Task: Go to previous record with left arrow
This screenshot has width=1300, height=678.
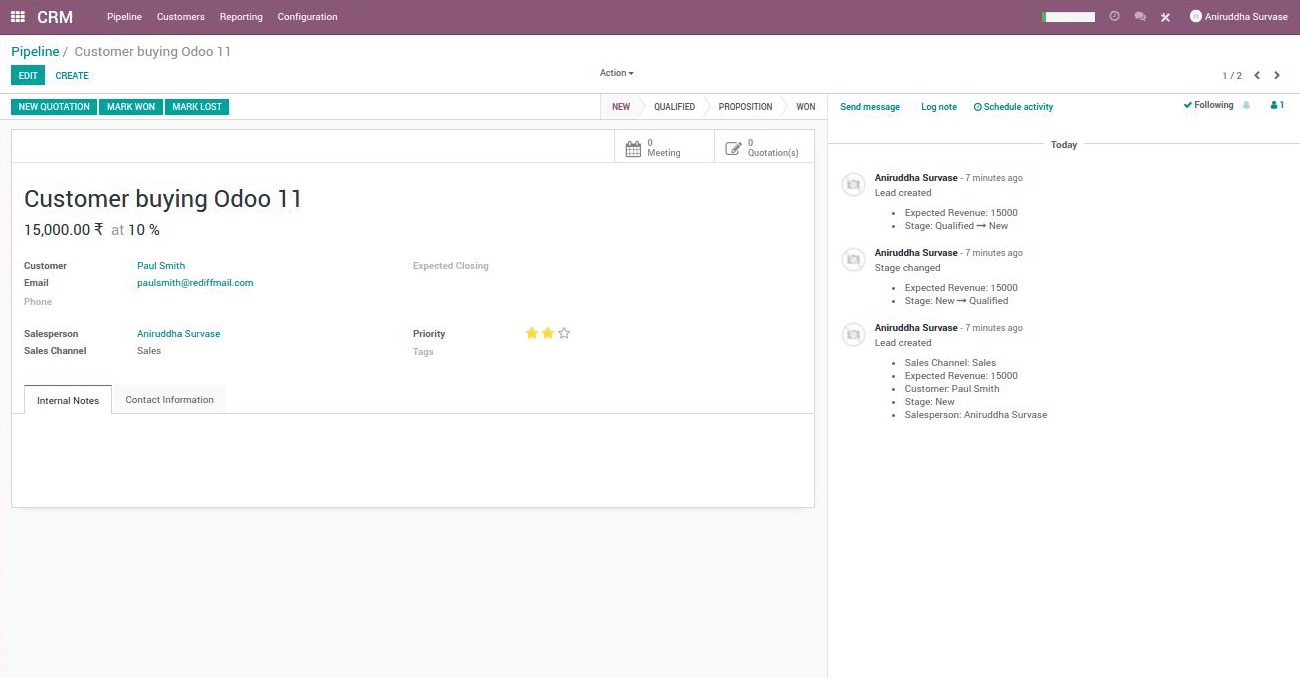Action: click(x=1257, y=75)
